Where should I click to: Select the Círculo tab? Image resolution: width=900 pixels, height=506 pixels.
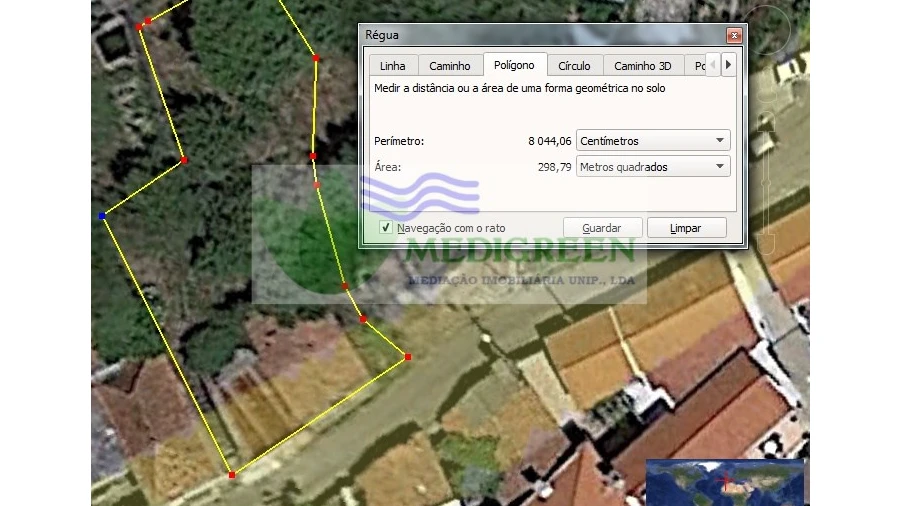tap(574, 66)
